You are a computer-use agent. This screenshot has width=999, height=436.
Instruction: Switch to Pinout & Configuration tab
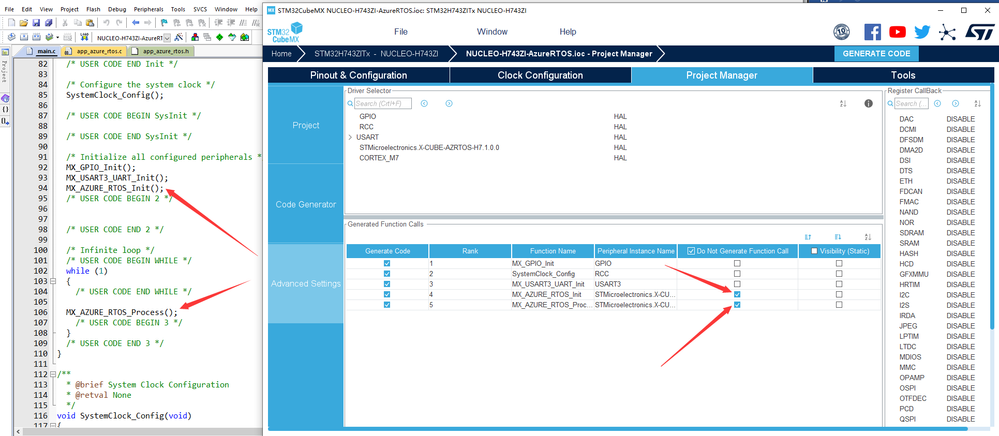coord(358,75)
